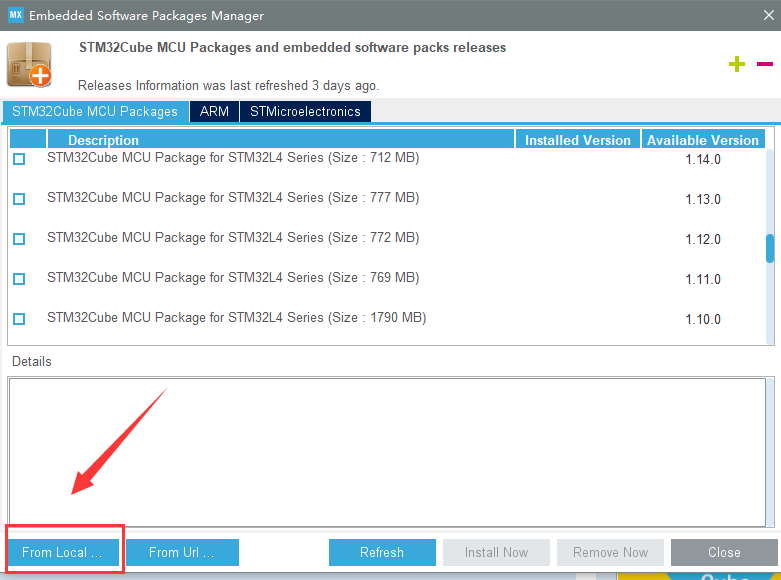The height and width of the screenshot is (580, 781).
Task: Click the package list scrollbar thumb
Action: pos(770,248)
